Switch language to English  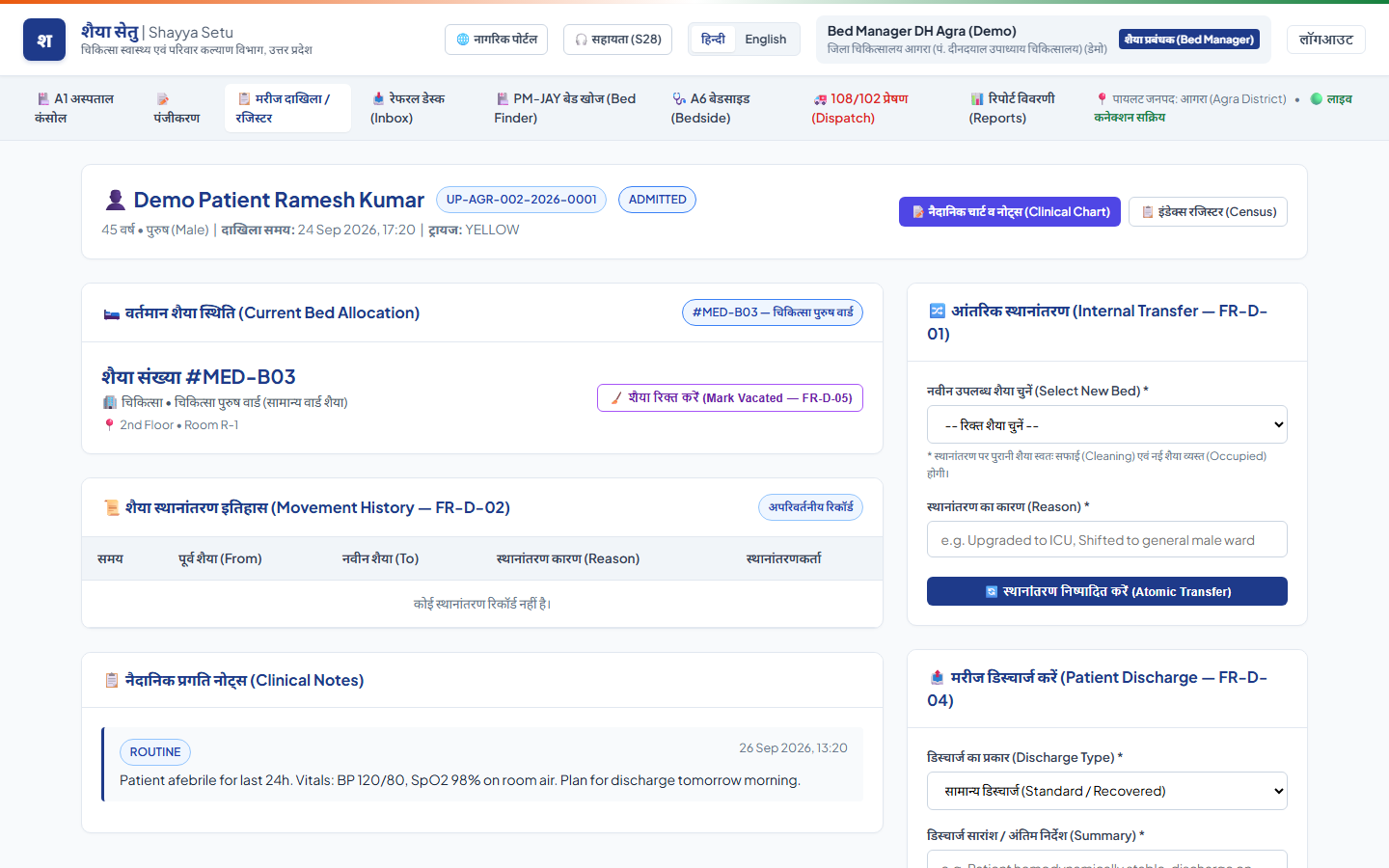click(766, 40)
